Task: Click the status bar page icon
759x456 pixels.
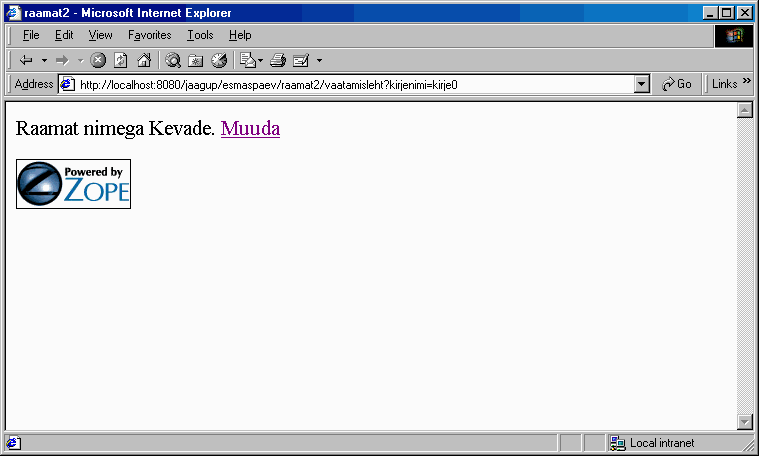Action: pyautogui.click(x=14, y=443)
